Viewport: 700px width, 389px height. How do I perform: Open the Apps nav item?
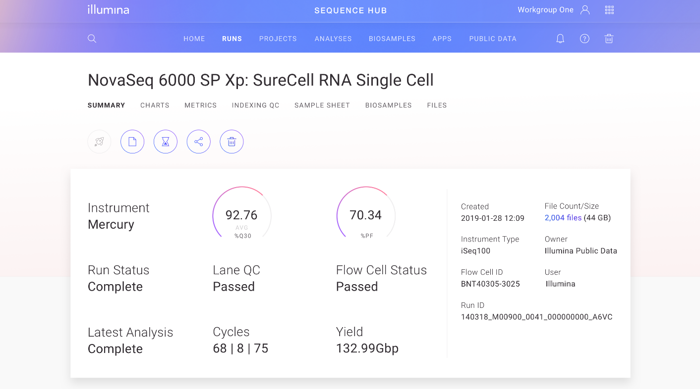pyautogui.click(x=442, y=39)
